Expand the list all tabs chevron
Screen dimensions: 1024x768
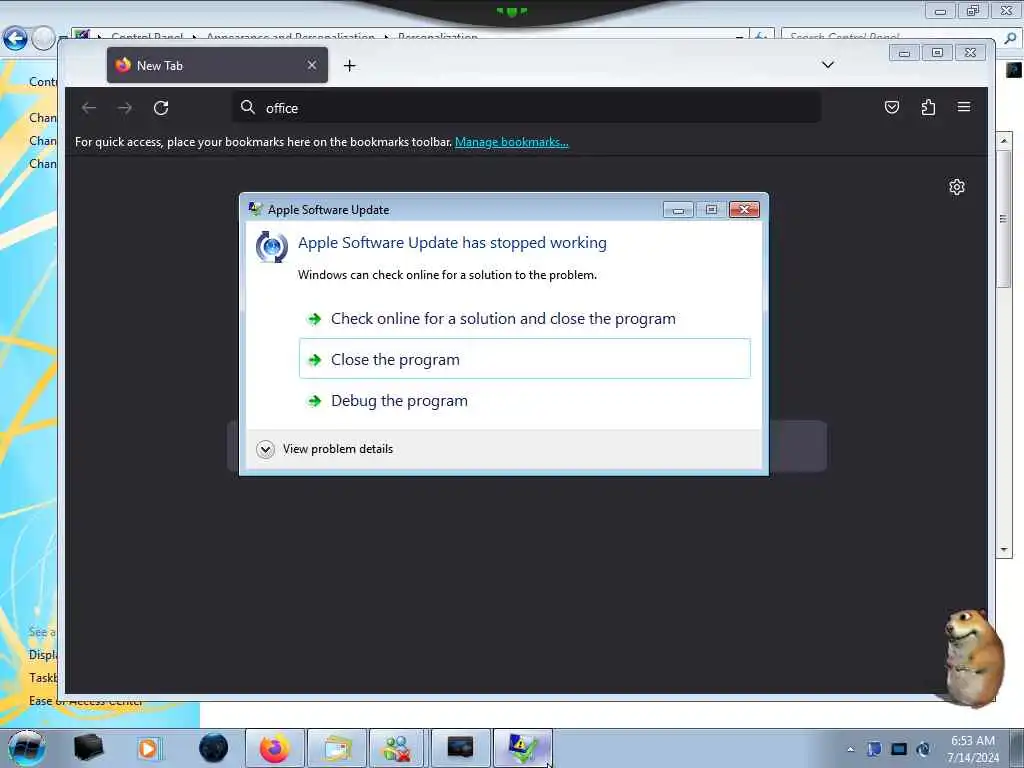click(x=827, y=65)
